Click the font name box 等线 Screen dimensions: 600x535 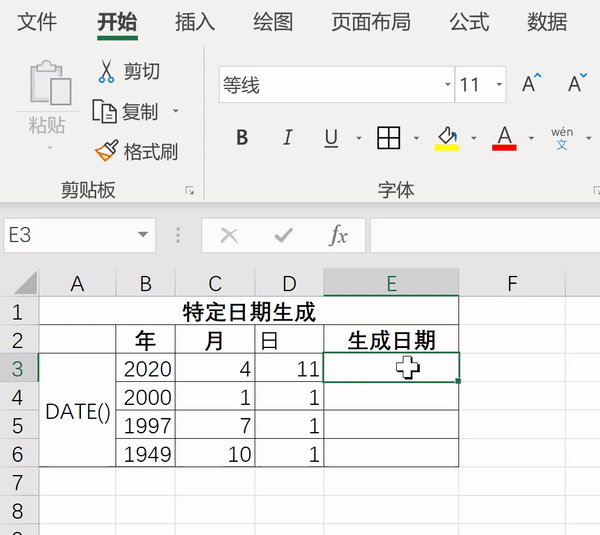[337, 85]
